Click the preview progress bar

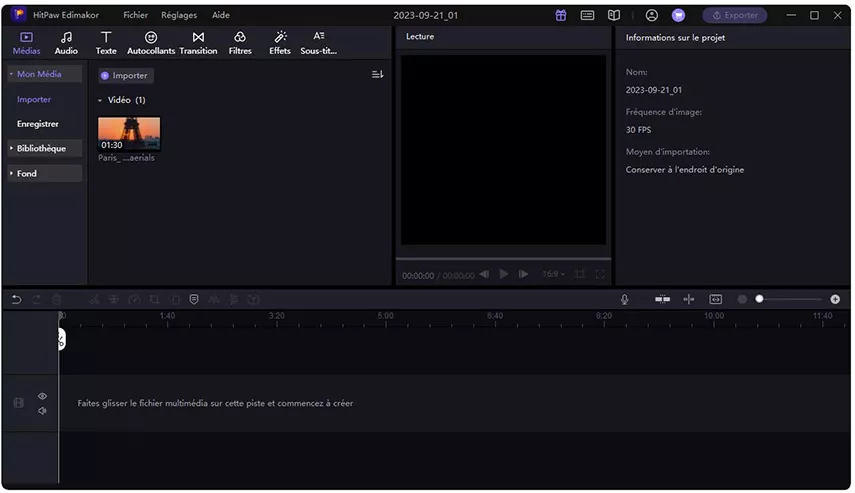(503, 258)
